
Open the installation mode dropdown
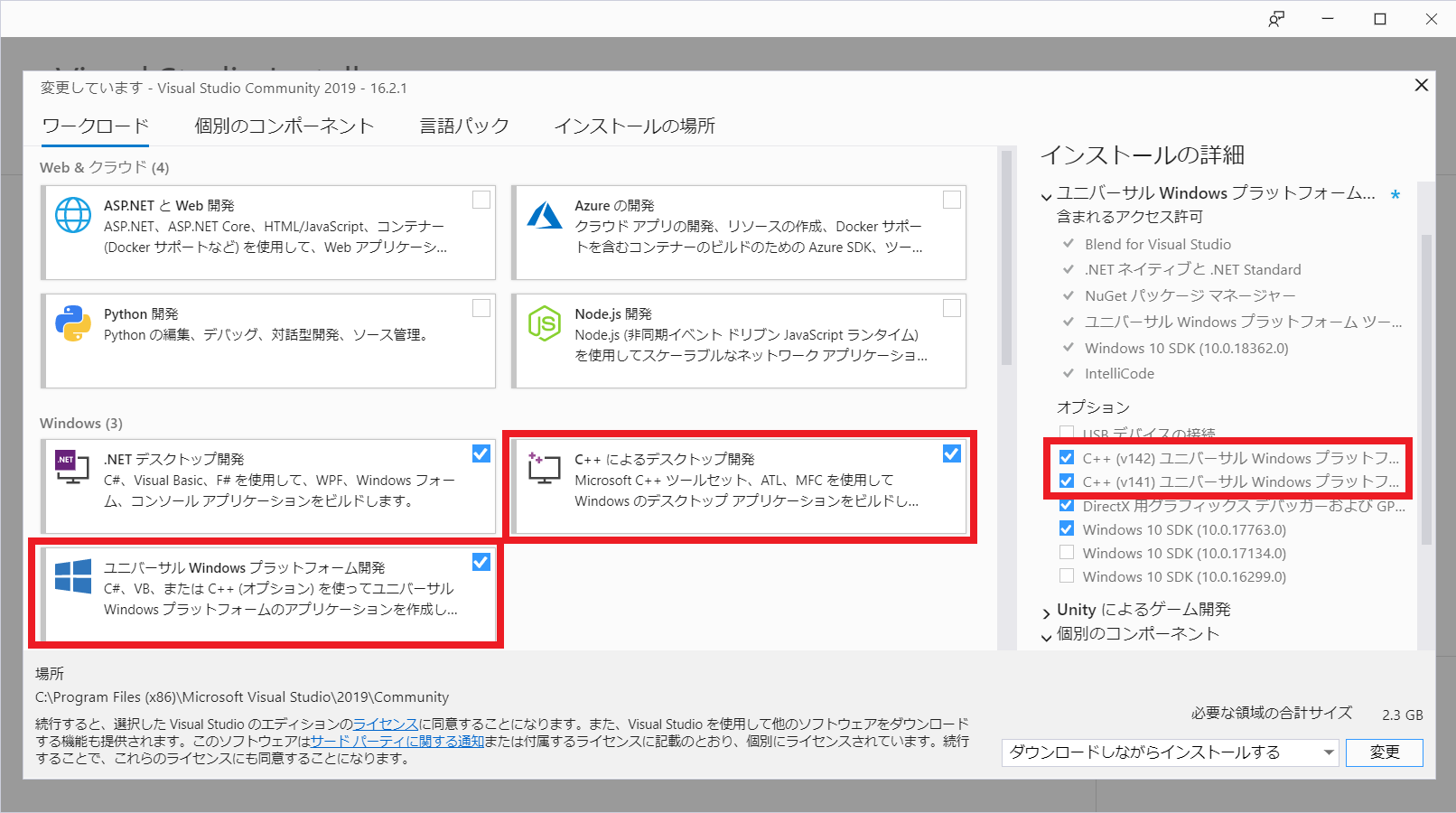pyautogui.click(x=1328, y=752)
